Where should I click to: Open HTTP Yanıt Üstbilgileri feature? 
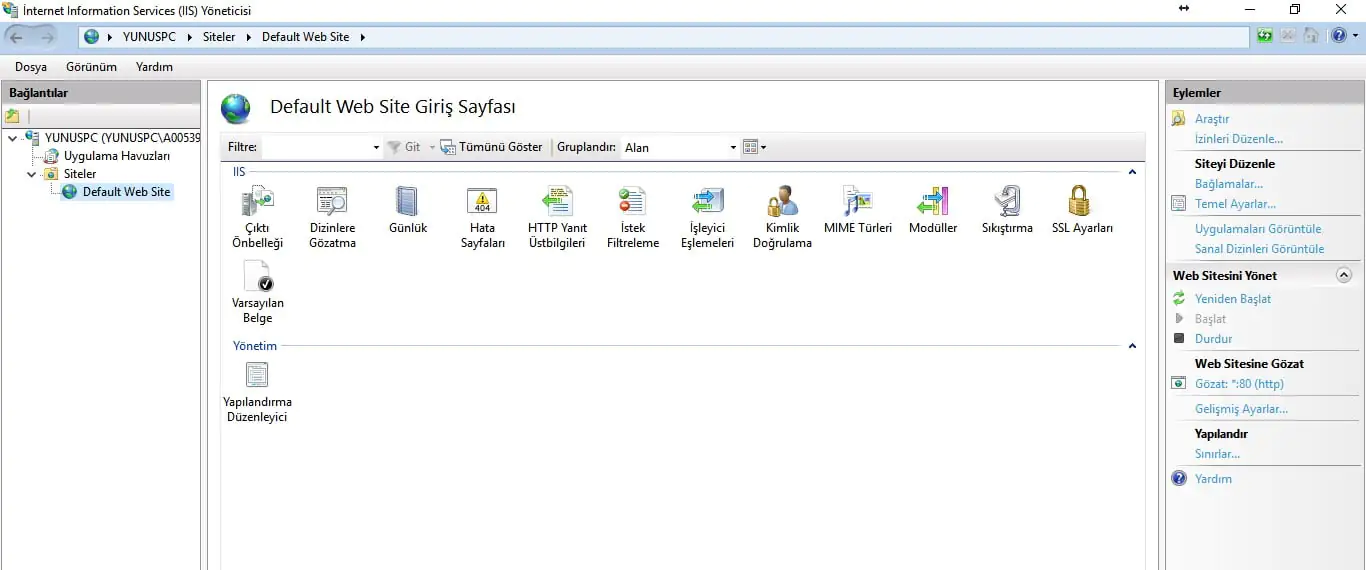tap(557, 203)
